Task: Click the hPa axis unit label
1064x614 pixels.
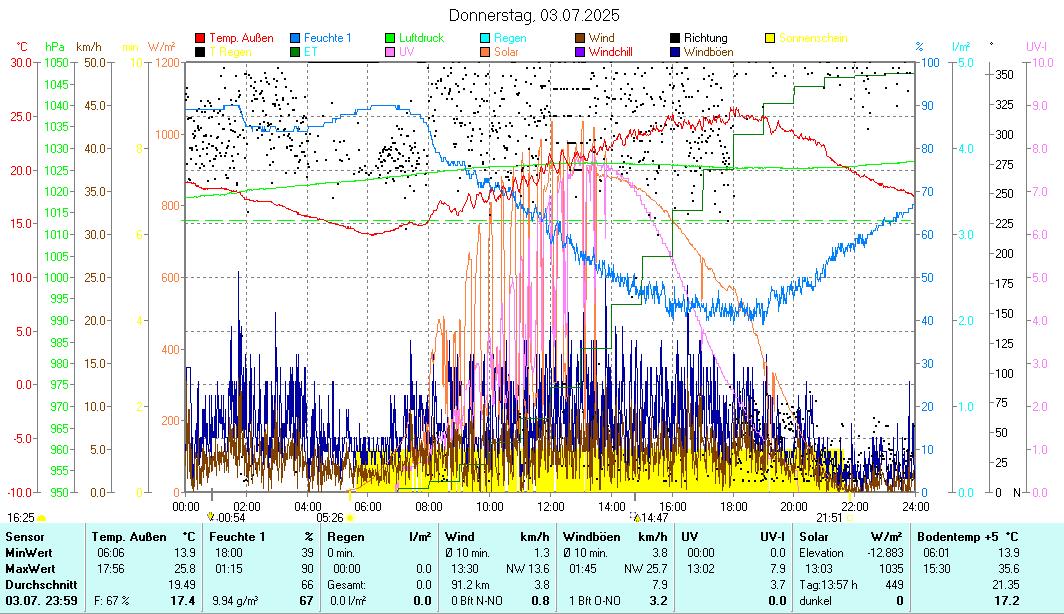Action: 54,47
